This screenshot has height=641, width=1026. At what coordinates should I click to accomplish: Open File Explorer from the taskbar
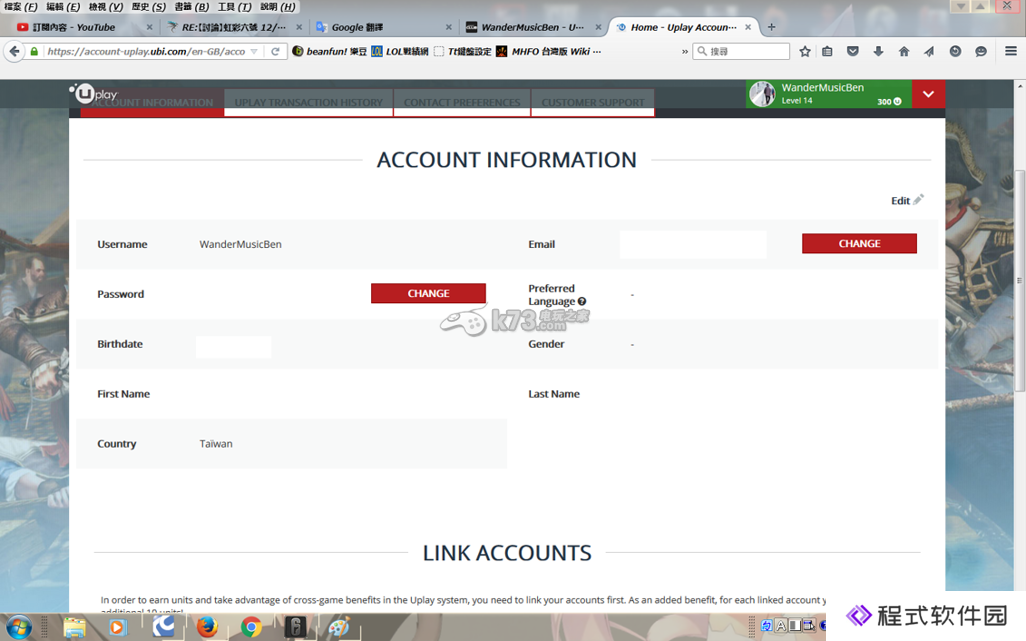pyautogui.click(x=75, y=628)
